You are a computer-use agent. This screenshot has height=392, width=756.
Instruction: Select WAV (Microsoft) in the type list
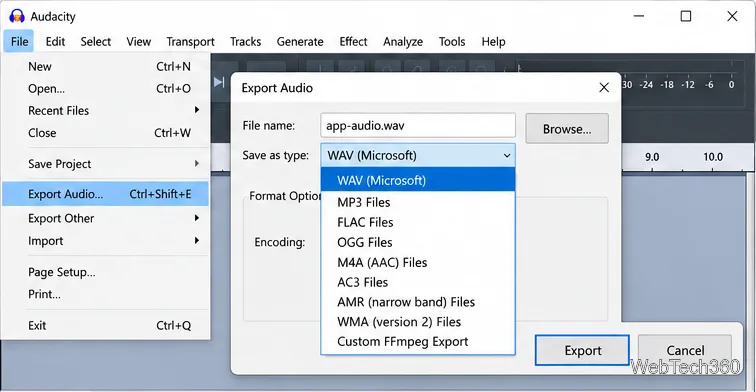[x=418, y=180]
